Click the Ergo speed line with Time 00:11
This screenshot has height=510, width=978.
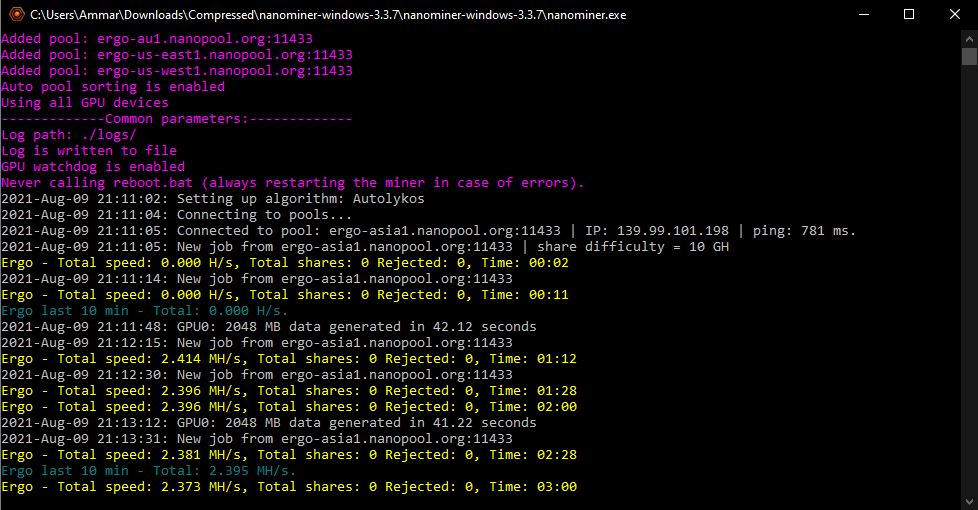coord(285,295)
